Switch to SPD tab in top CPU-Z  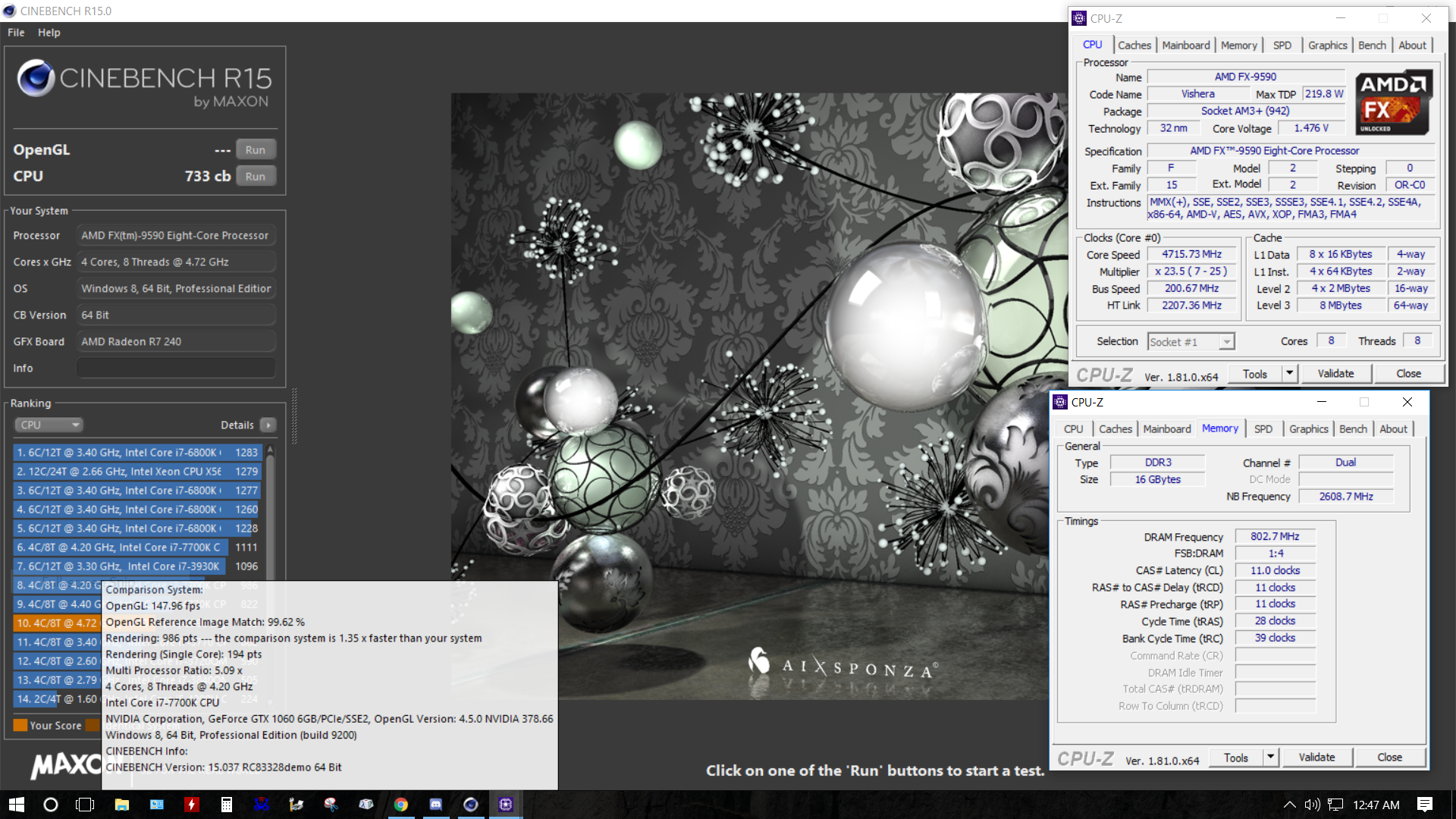1282,45
